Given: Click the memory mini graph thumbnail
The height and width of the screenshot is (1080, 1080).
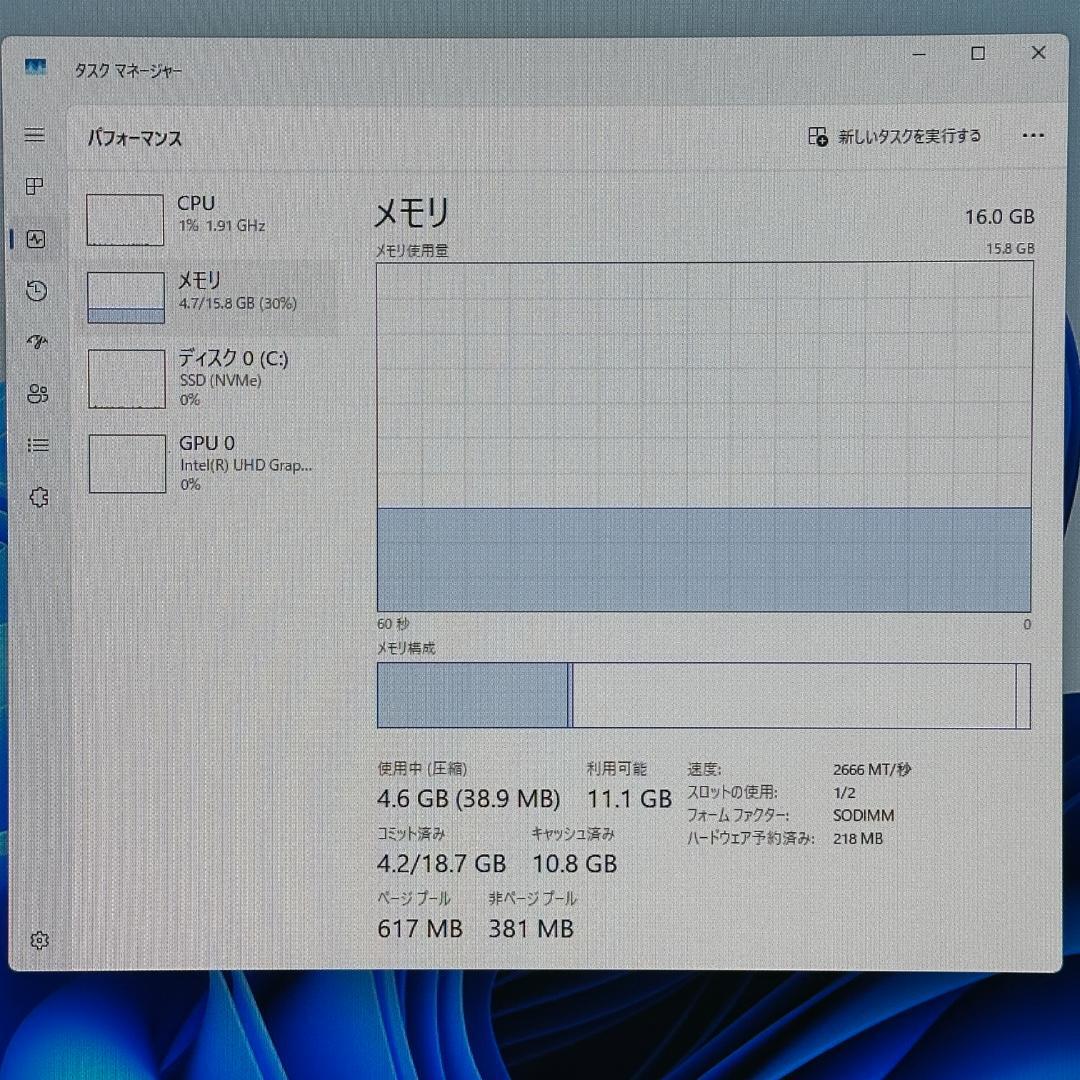Looking at the screenshot, I should coord(126,298).
